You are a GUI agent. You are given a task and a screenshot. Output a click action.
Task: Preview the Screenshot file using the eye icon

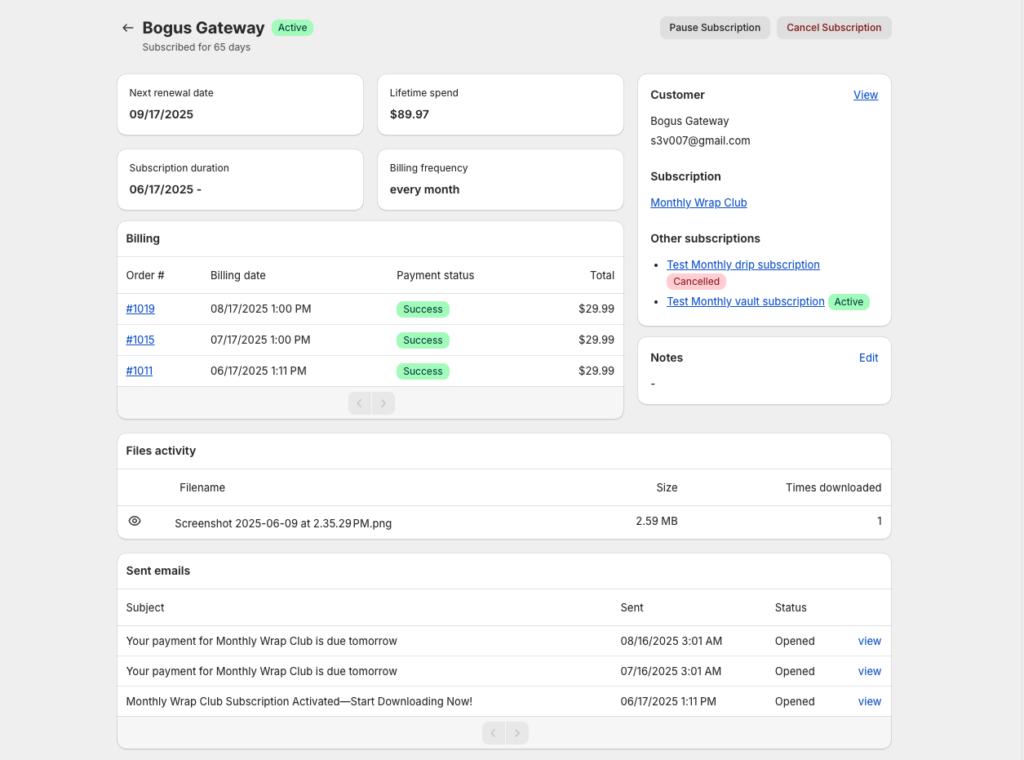(x=135, y=521)
